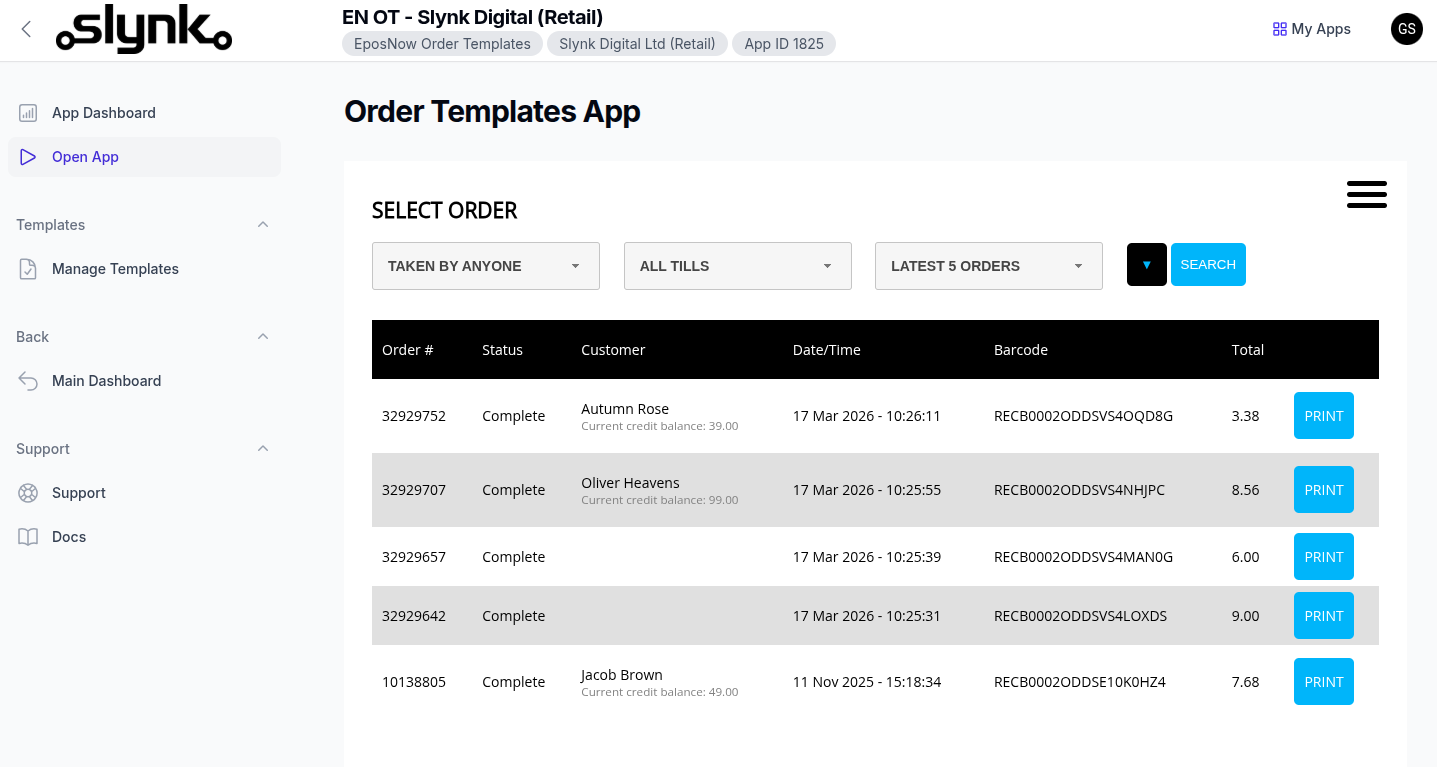Open the LATEST 5 ORDERS dropdown
The width and height of the screenshot is (1437, 767).
coord(988,266)
